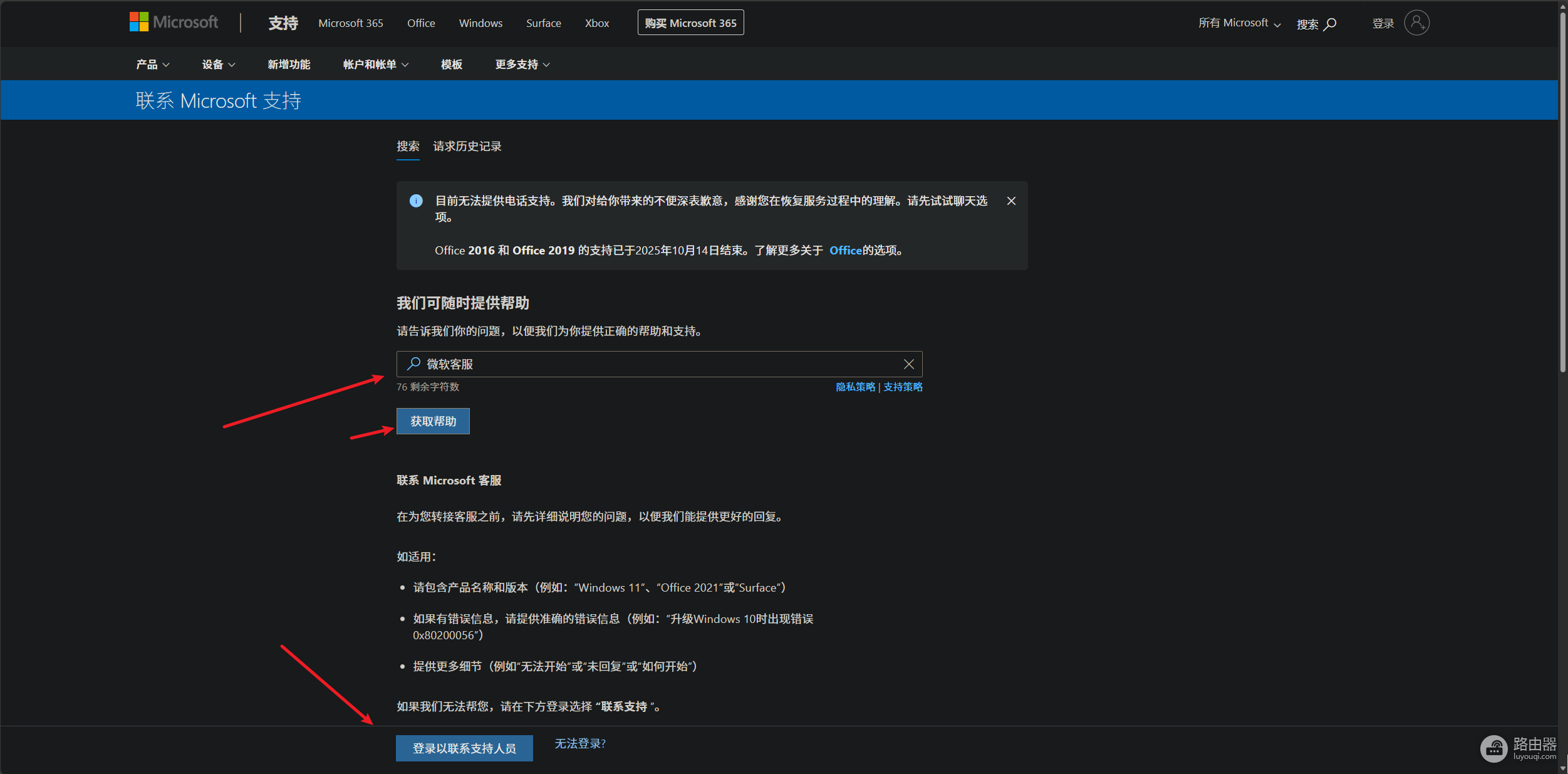Click the scrollbar down arrow
Image resolution: width=1568 pixels, height=774 pixels.
[1562, 768]
